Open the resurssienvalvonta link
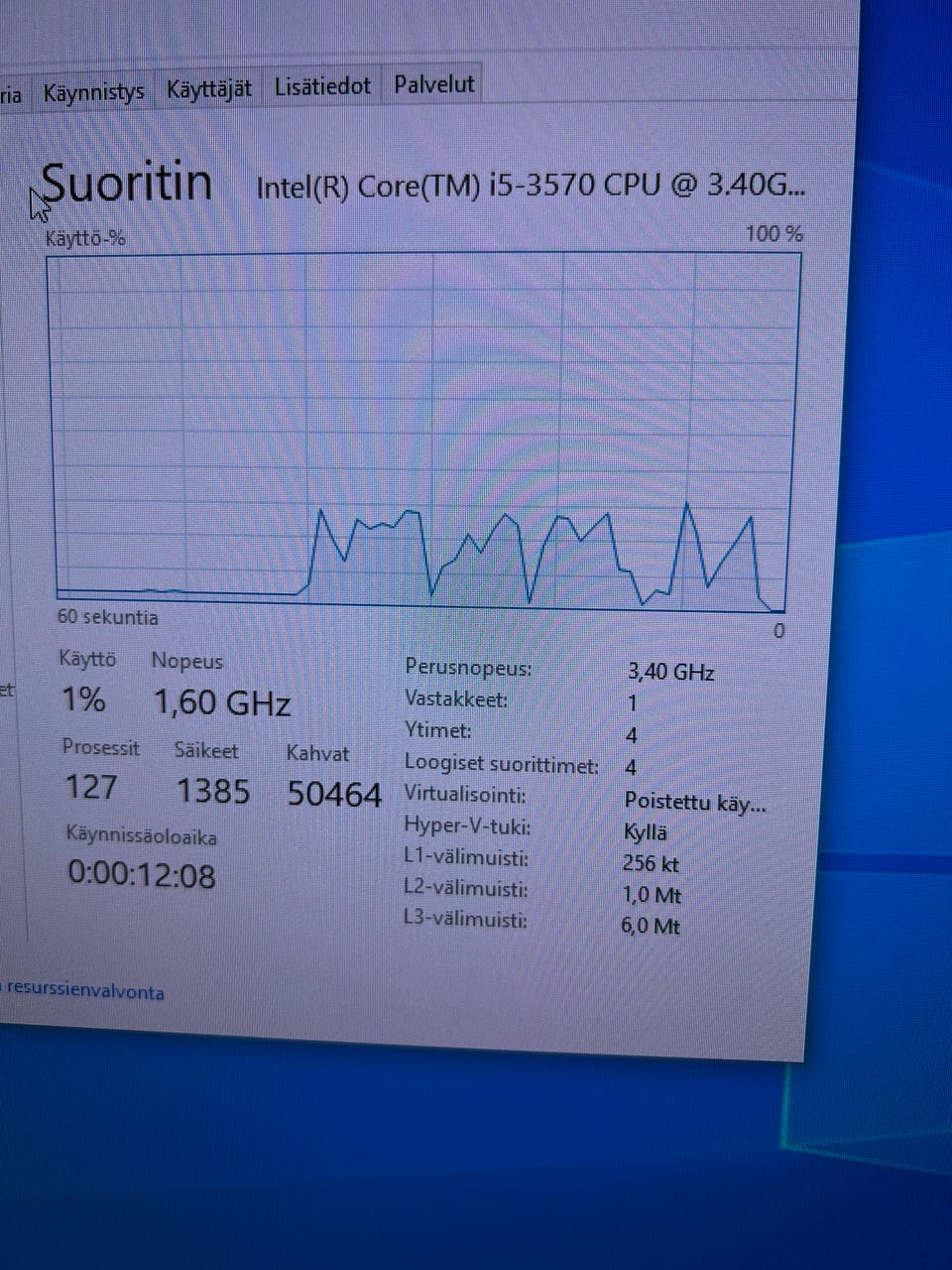This screenshot has height=1270, width=952. coord(85,991)
